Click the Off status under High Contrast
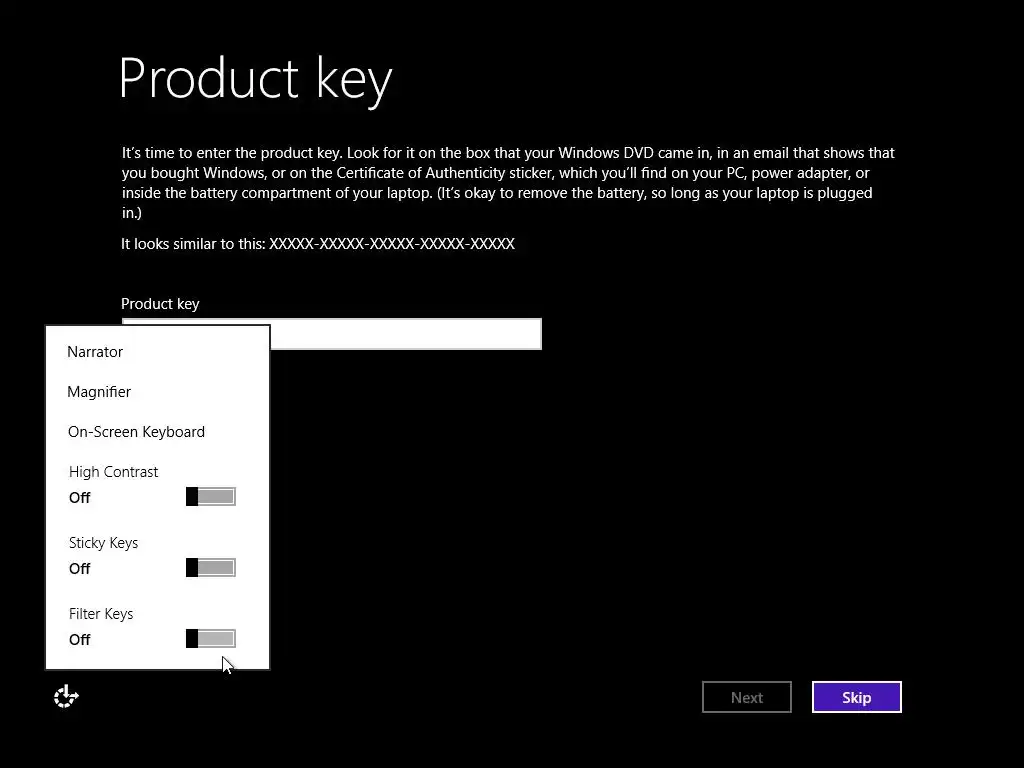 click(80, 498)
